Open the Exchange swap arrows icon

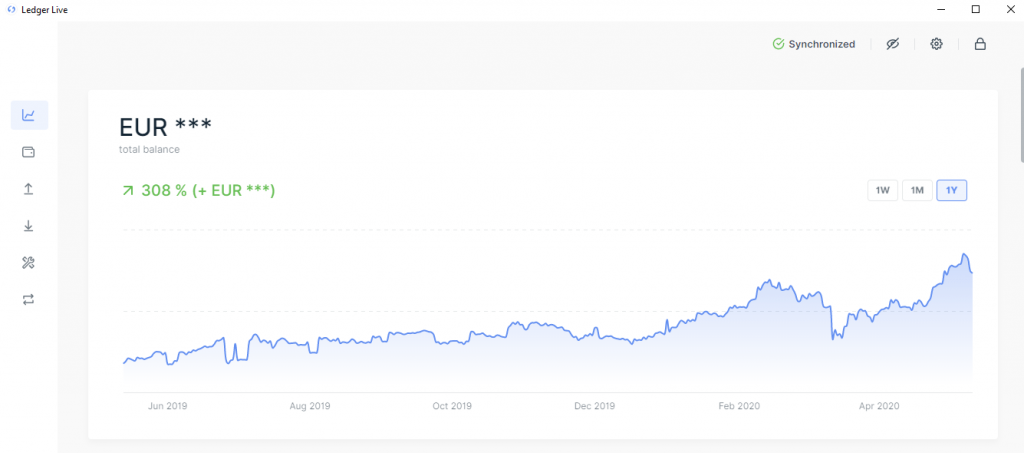pos(29,299)
